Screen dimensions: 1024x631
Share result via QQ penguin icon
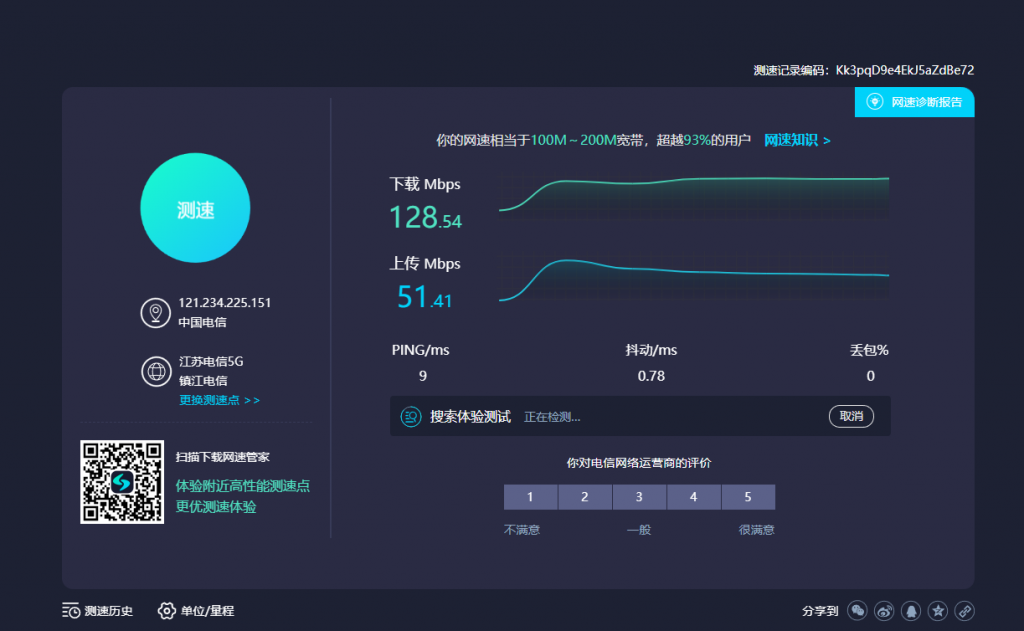click(x=911, y=610)
